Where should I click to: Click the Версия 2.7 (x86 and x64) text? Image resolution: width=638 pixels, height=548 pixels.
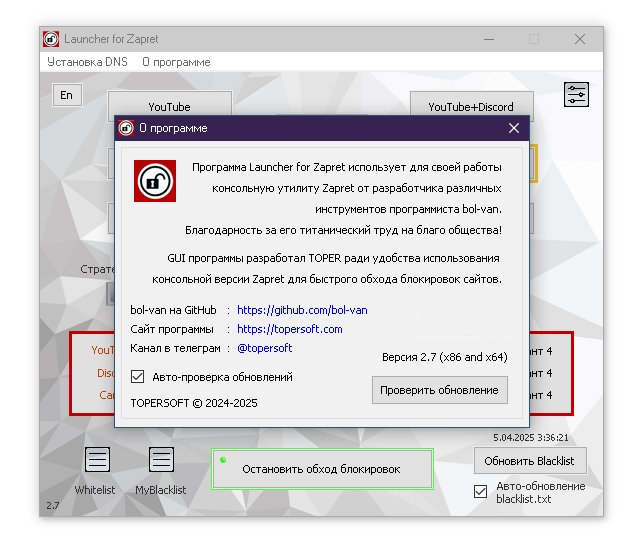445,357
